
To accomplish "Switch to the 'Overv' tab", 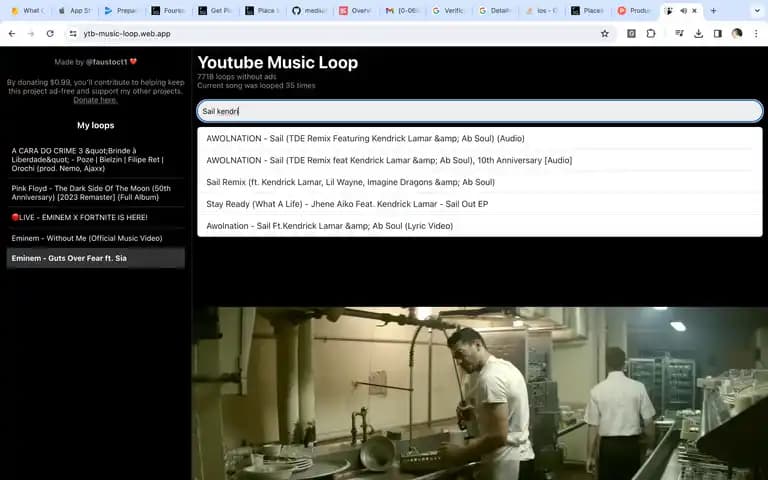I will tap(357, 10).
